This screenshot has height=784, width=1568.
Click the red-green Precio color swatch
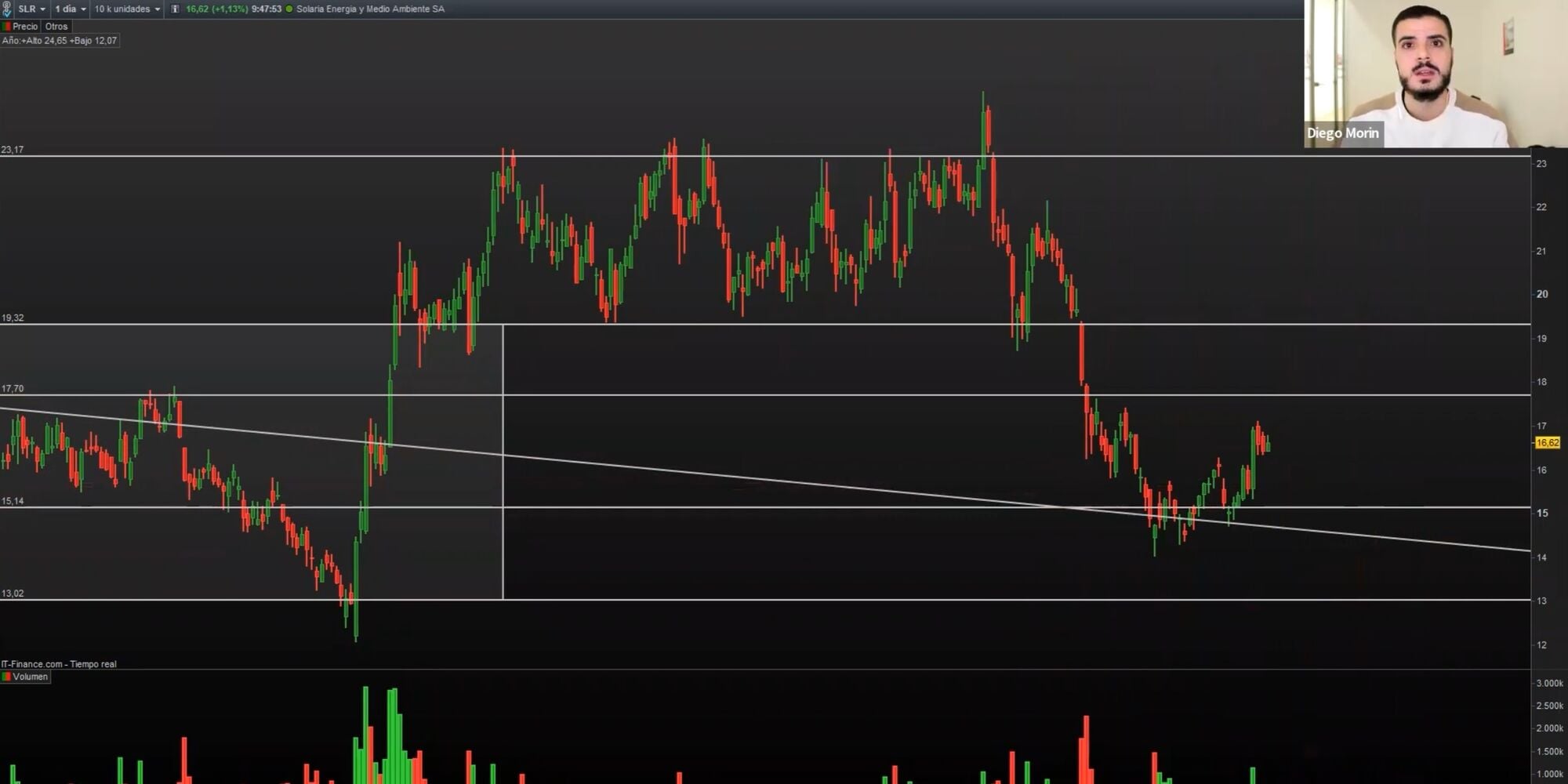[6, 27]
